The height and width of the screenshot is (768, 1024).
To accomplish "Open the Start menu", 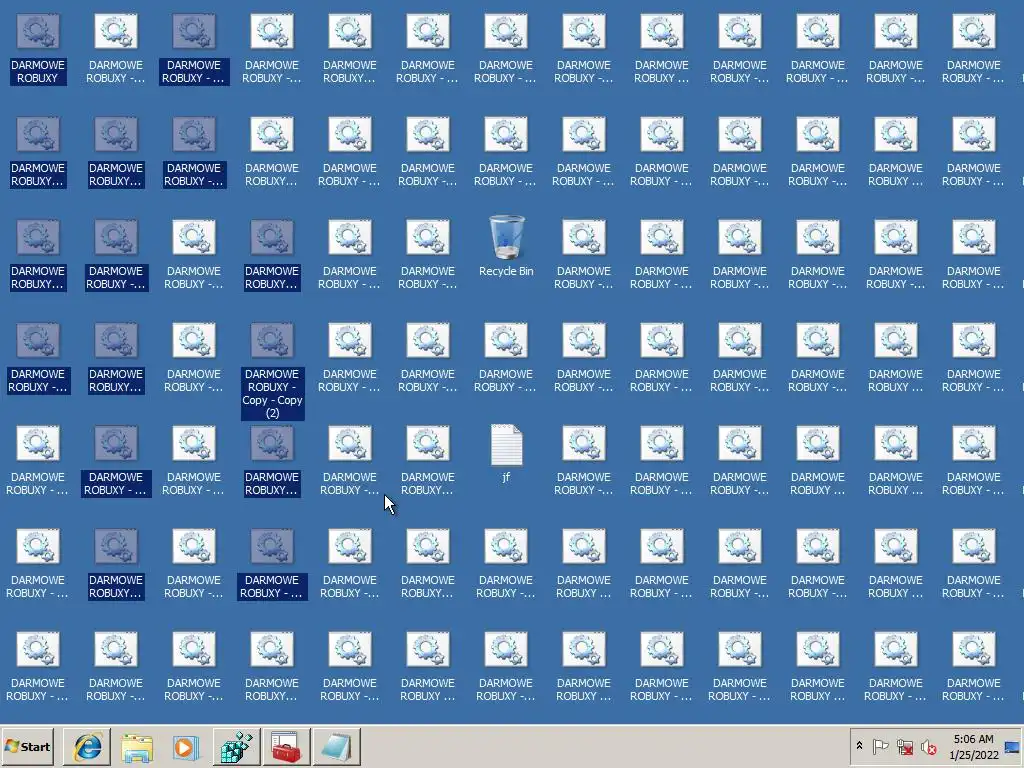I will point(27,746).
